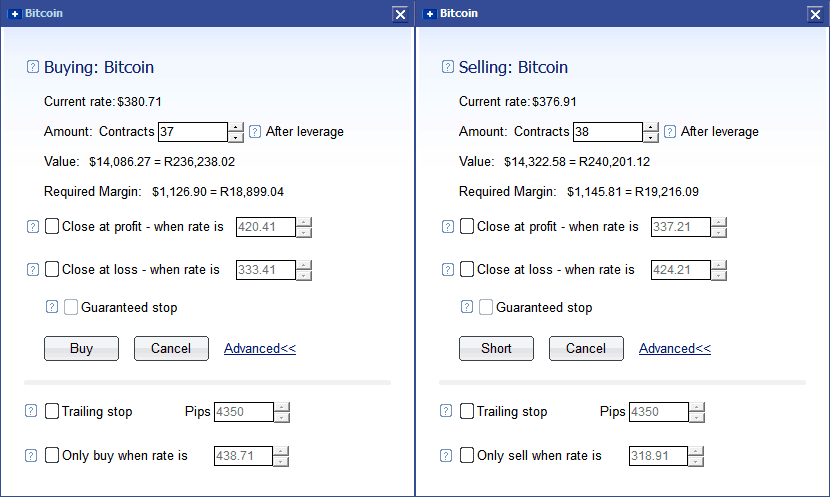Open Close at profit help icon in Buying window

33,227
